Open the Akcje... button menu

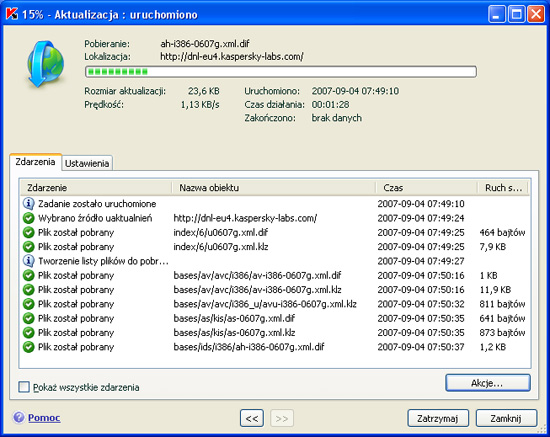488,383
